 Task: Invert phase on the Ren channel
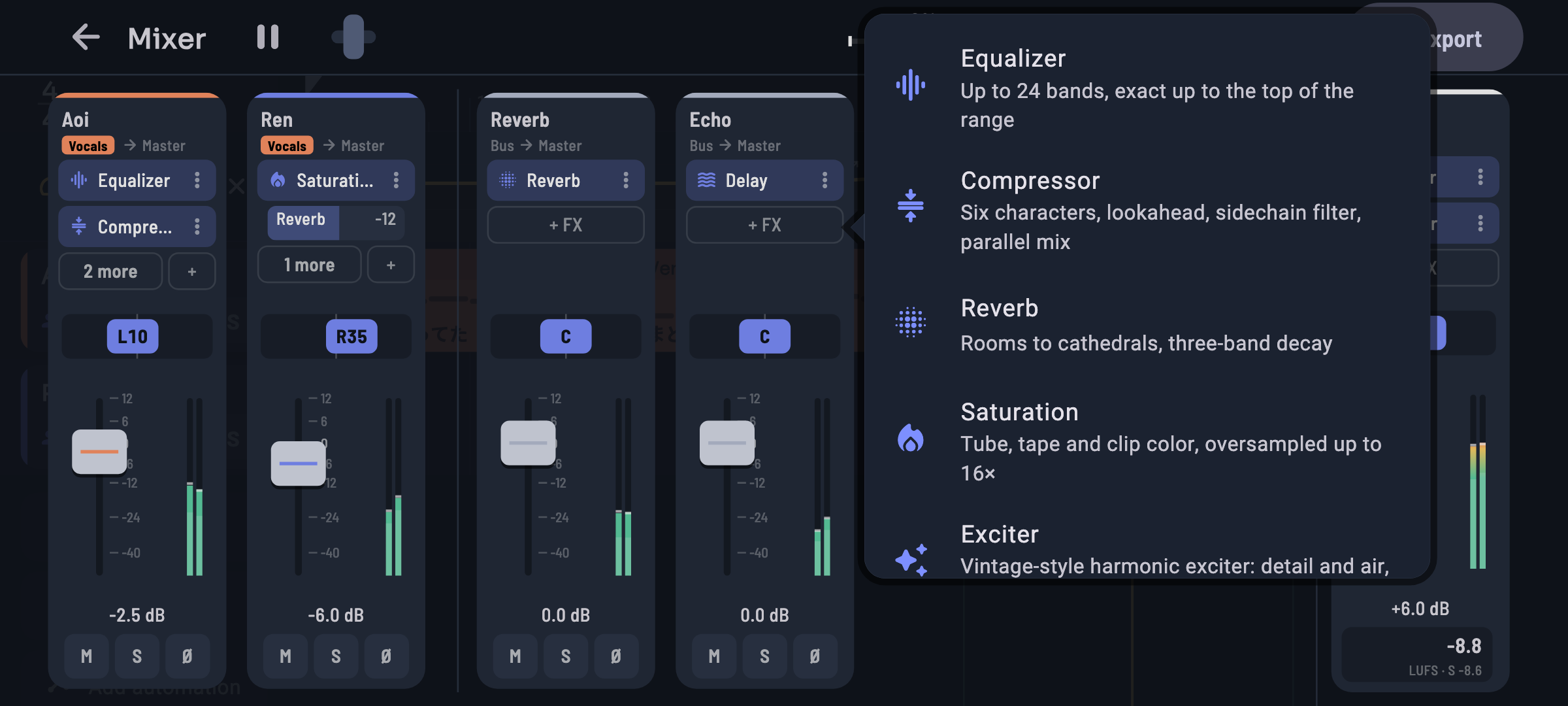pos(385,656)
